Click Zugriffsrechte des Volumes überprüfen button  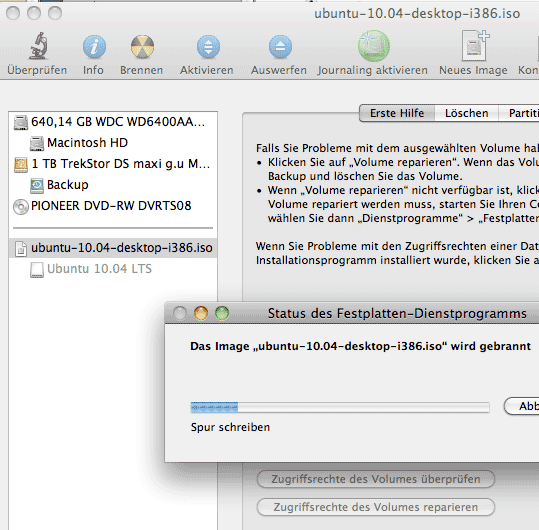point(376,479)
